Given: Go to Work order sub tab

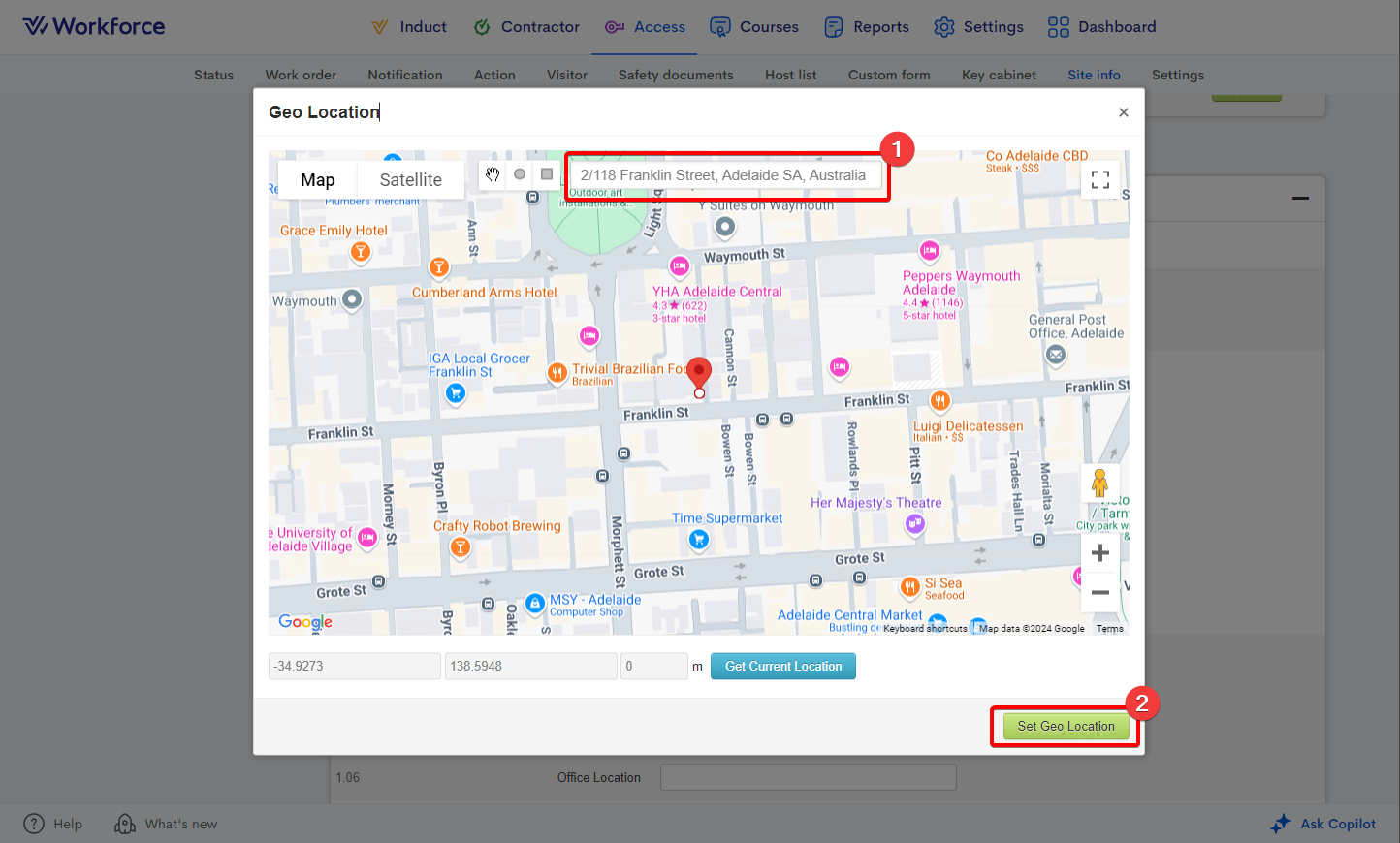Looking at the screenshot, I should 301,75.
